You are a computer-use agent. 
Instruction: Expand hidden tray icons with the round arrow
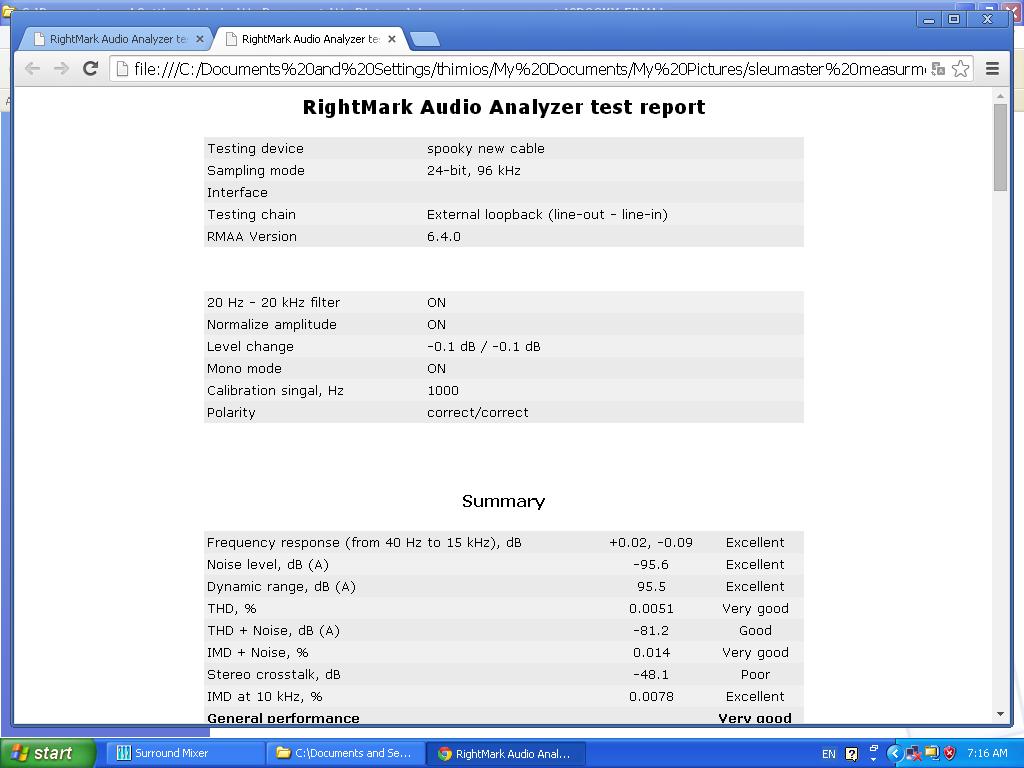pyautogui.click(x=894, y=754)
